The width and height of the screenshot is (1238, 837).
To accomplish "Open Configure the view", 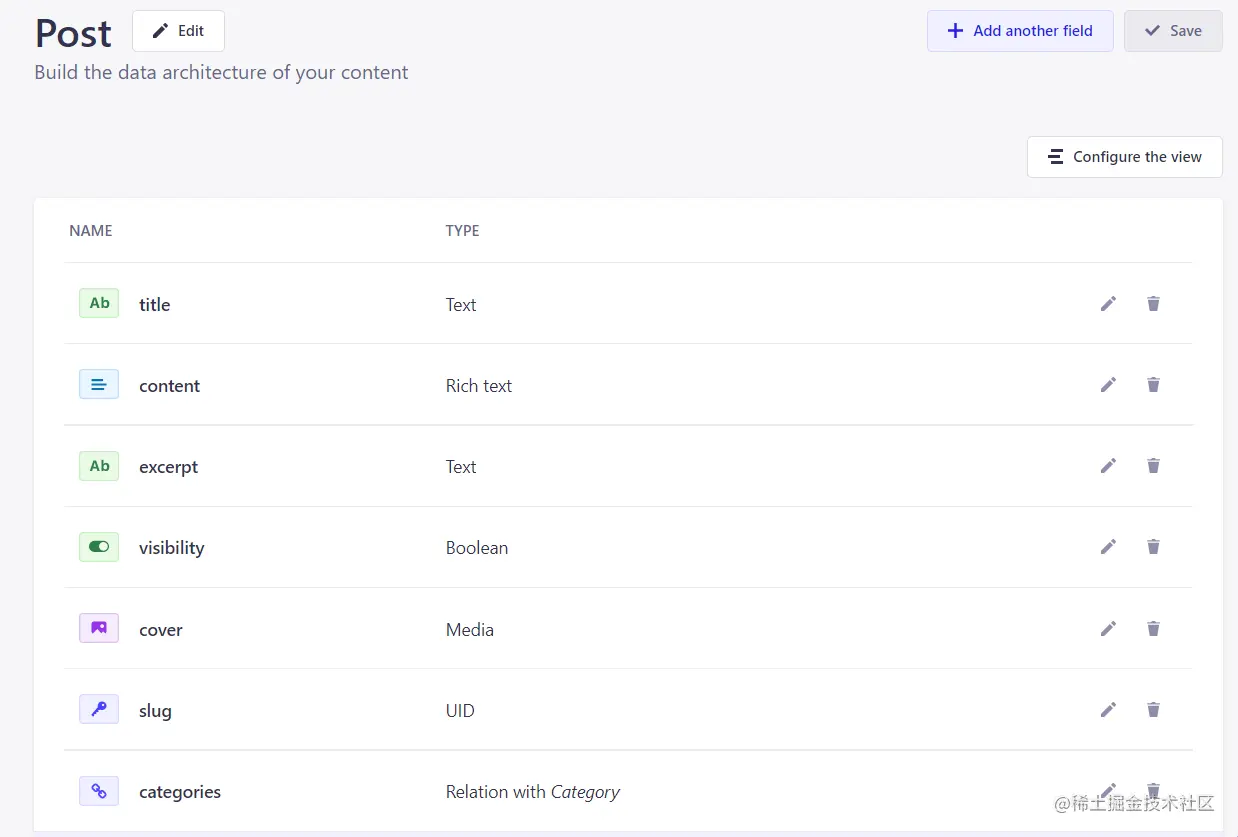I will point(1124,157).
